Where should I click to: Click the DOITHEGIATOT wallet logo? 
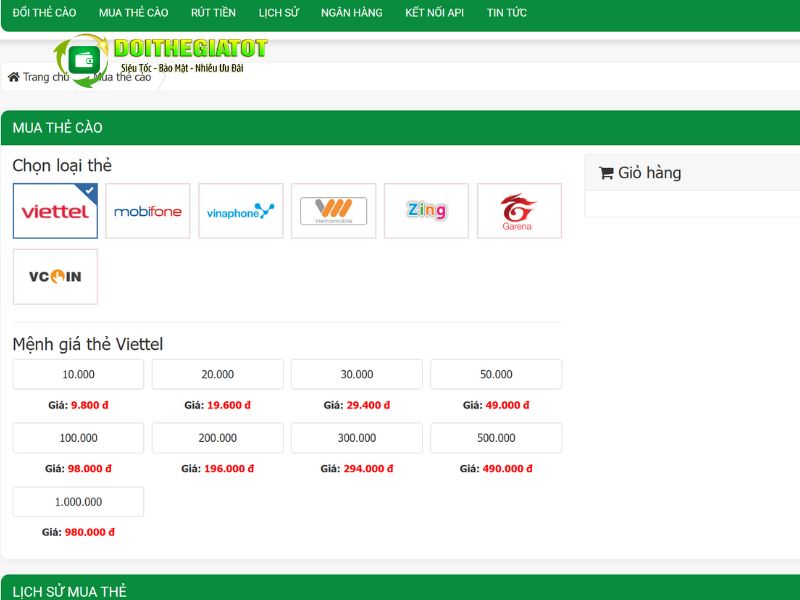160,60
